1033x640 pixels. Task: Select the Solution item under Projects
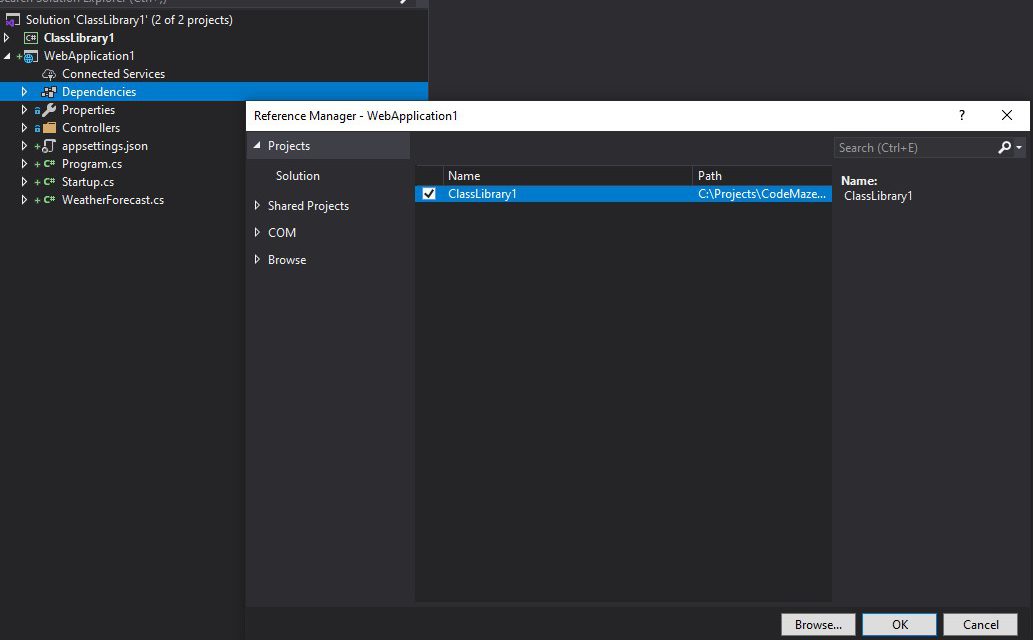point(298,176)
